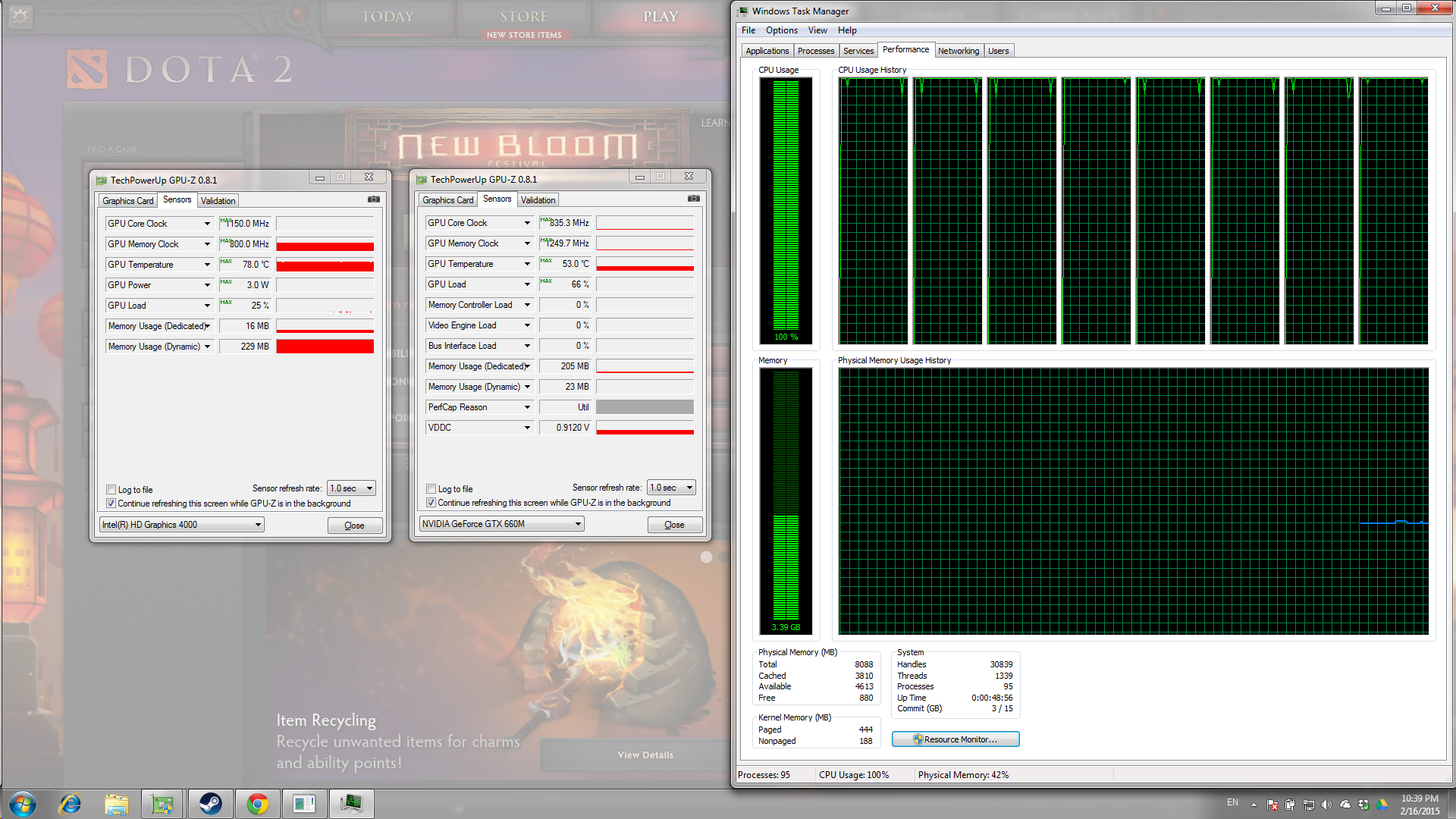The width and height of the screenshot is (1456, 819).
Task: Uncheck continue refreshing in NVIDIA GPU-Z
Action: (431, 503)
